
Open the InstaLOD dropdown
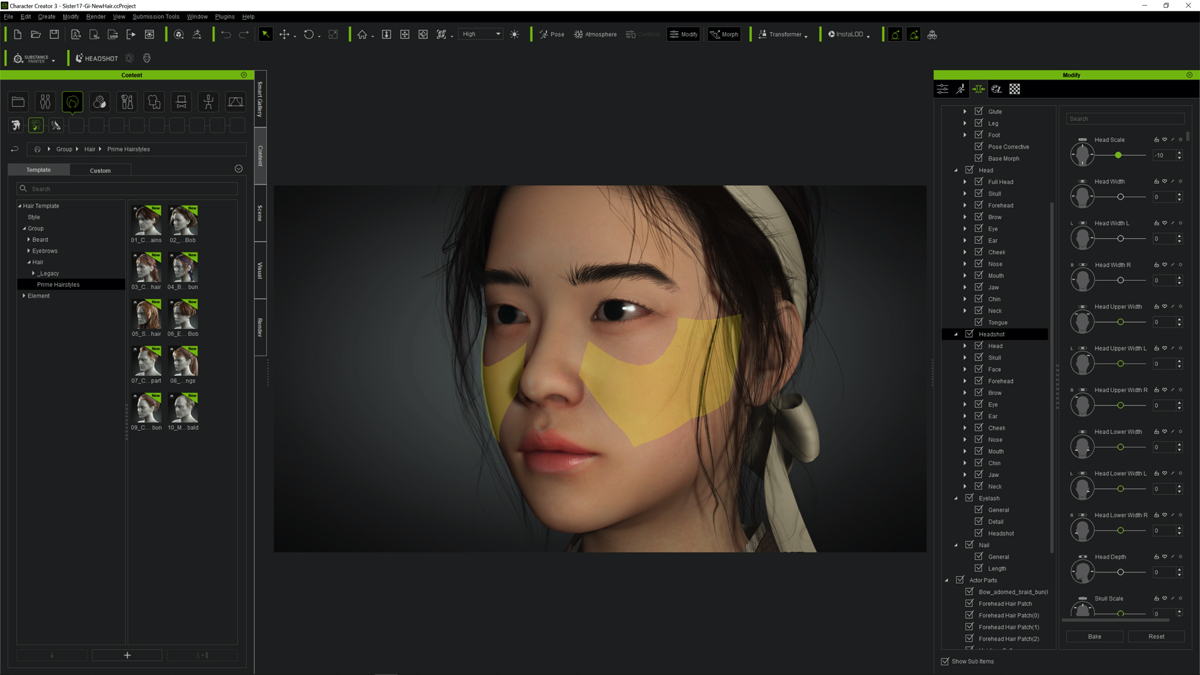849,34
